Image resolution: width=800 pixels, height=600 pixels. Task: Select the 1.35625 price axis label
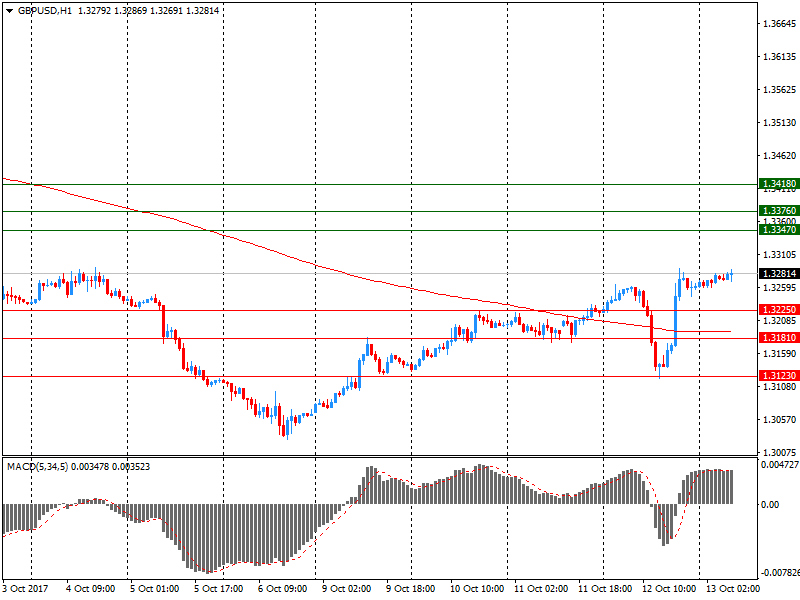click(x=780, y=90)
